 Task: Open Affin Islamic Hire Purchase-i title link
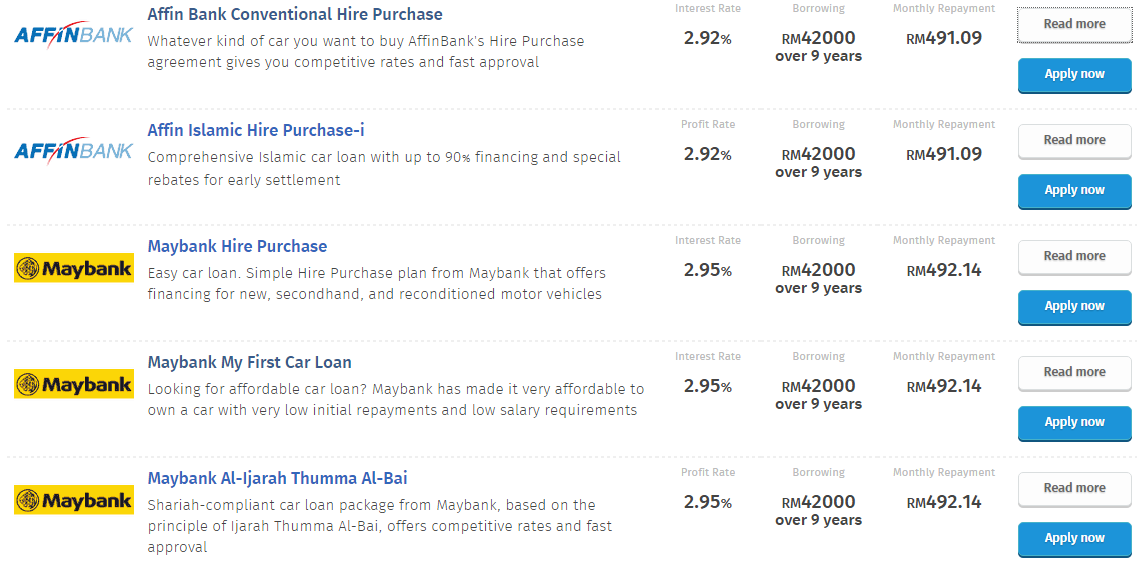(x=256, y=130)
